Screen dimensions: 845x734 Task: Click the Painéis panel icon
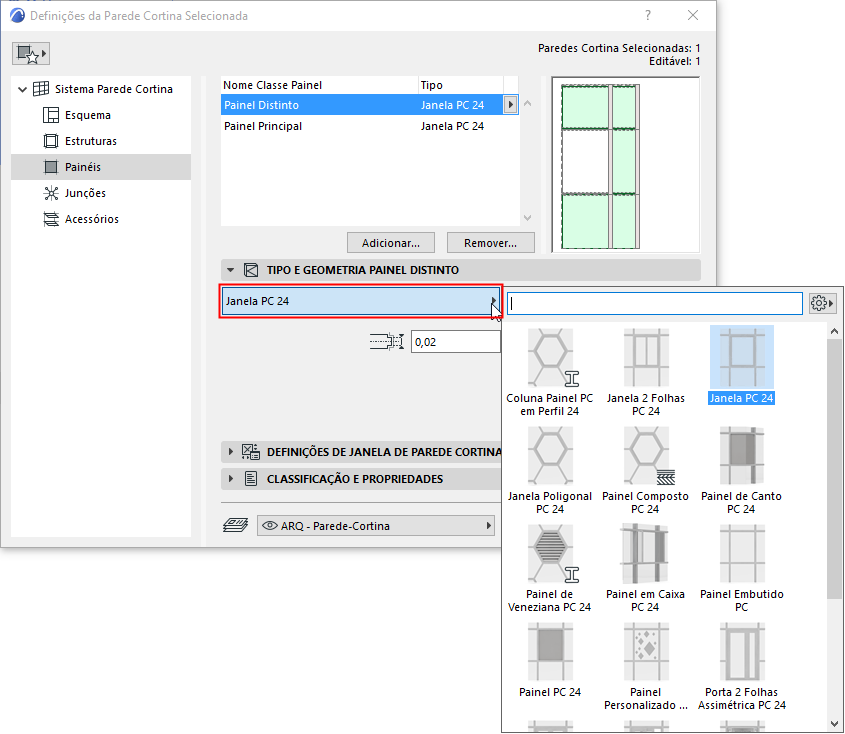pos(51,167)
